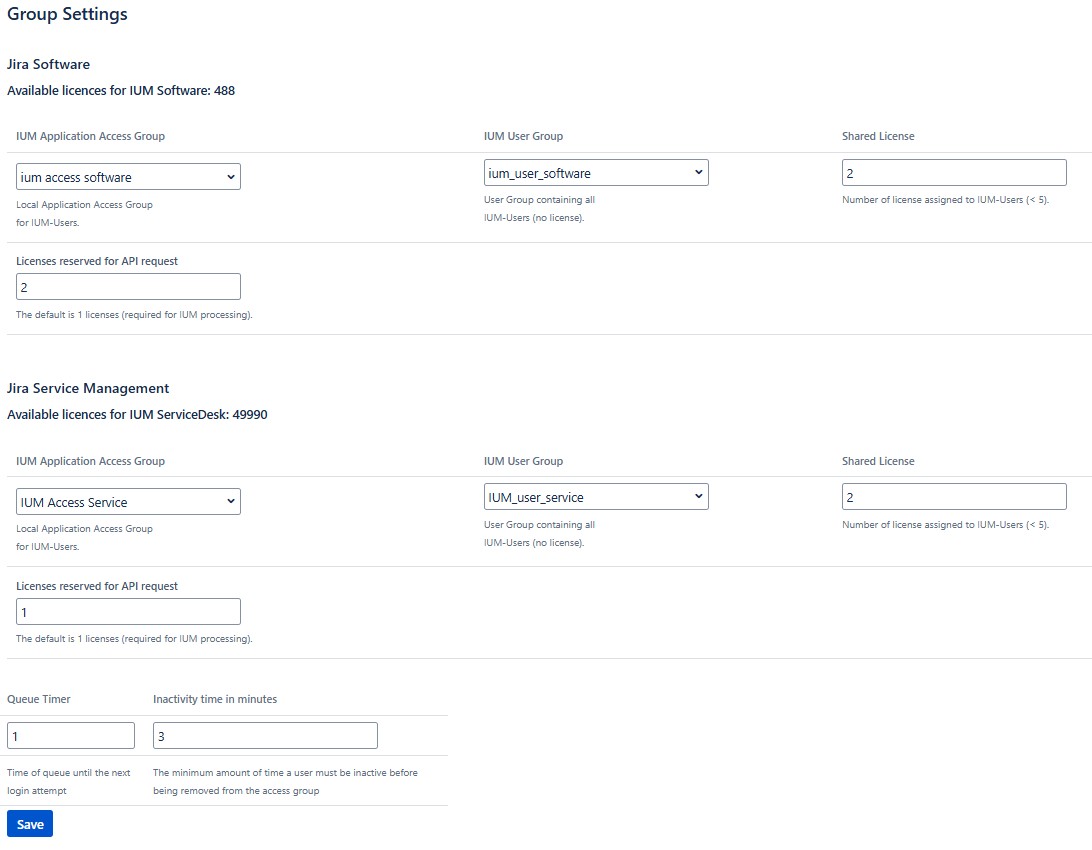
Task: Click the 'Group Settings' page heading
Action: 67,15
